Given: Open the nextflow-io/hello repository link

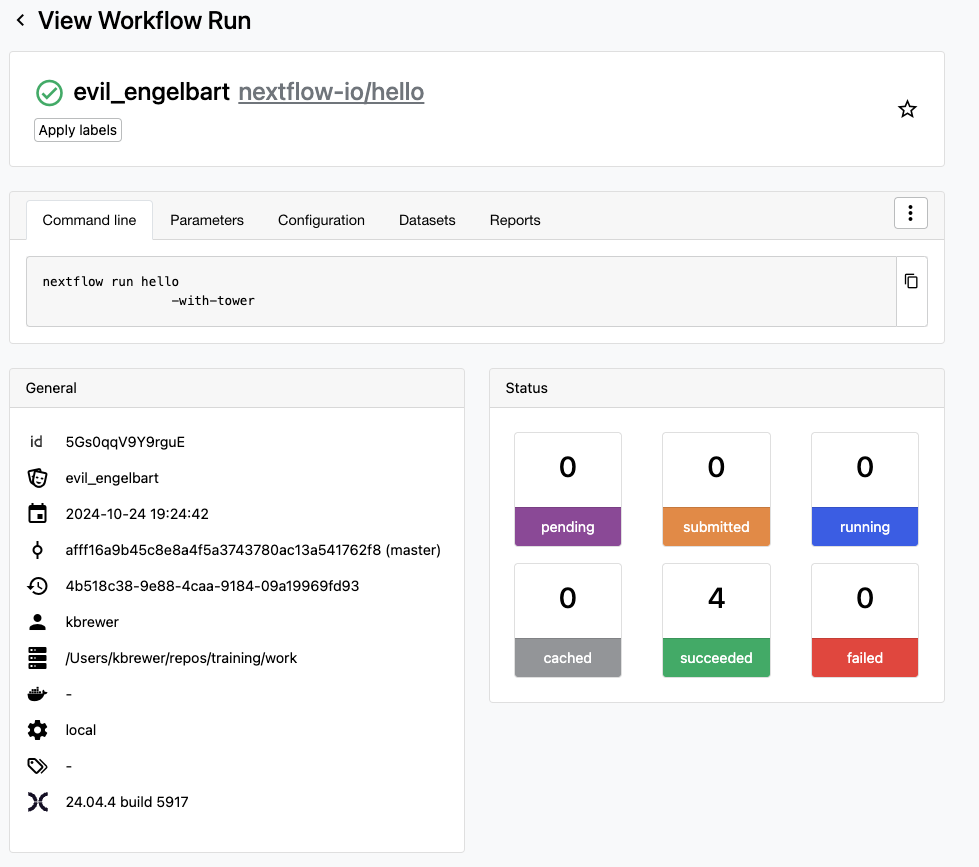Looking at the screenshot, I should pyautogui.click(x=331, y=93).
